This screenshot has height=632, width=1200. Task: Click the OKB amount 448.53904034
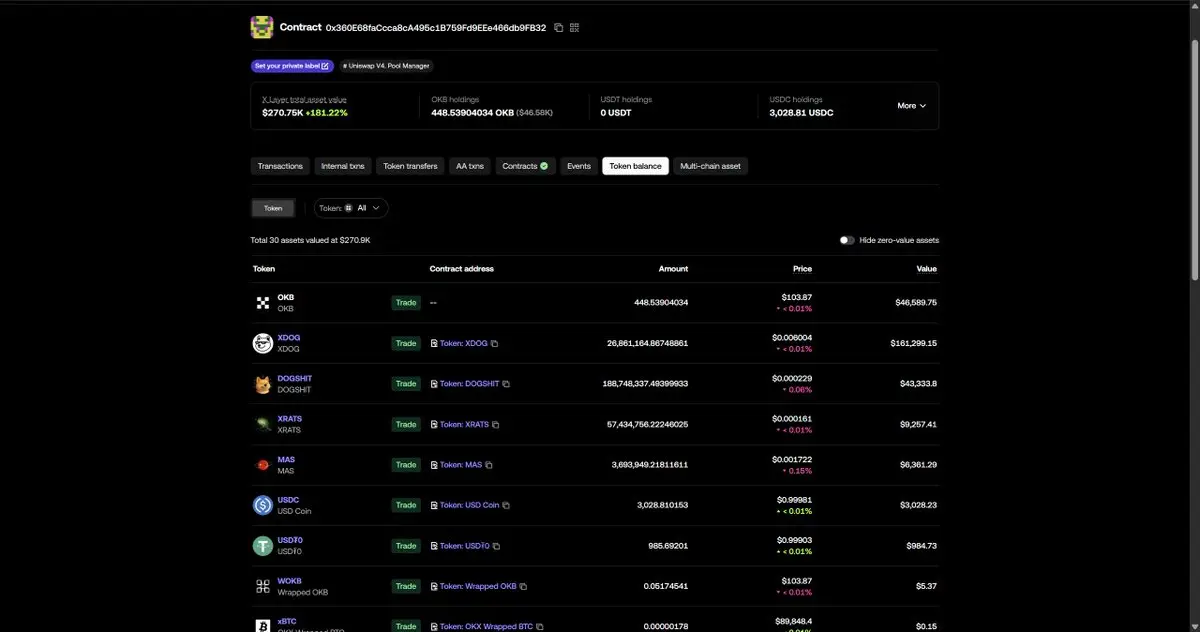[661, 302]
